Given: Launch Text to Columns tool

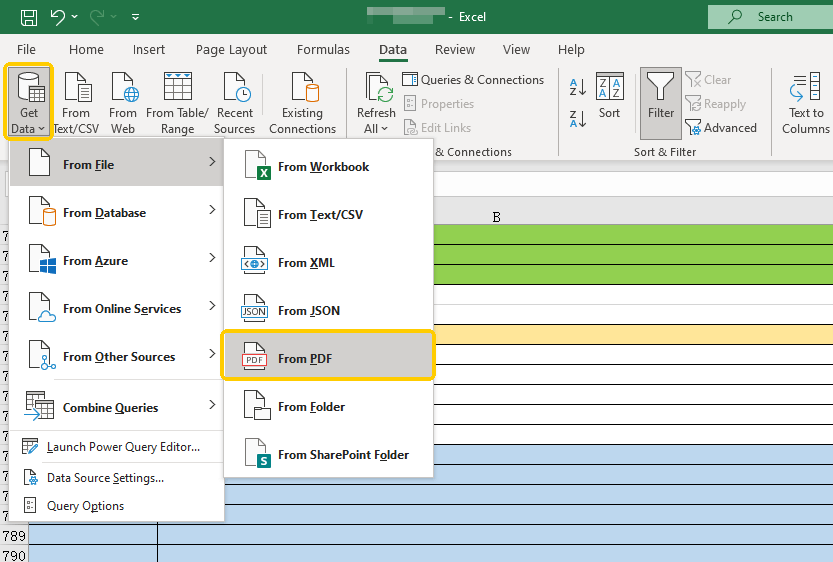Looking at the screenshot, I should [805, 102].
